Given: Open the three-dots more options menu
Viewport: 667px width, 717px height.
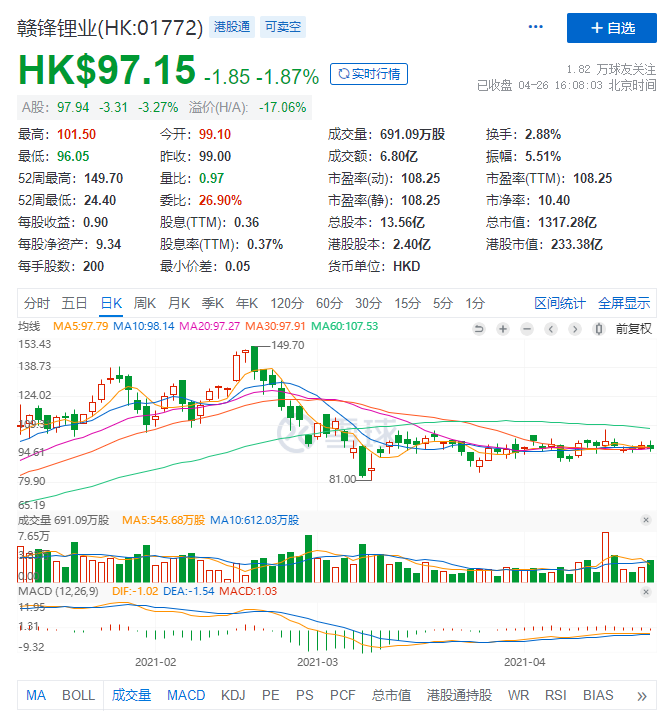Looking at the screenshot, I should click(535, 27).
